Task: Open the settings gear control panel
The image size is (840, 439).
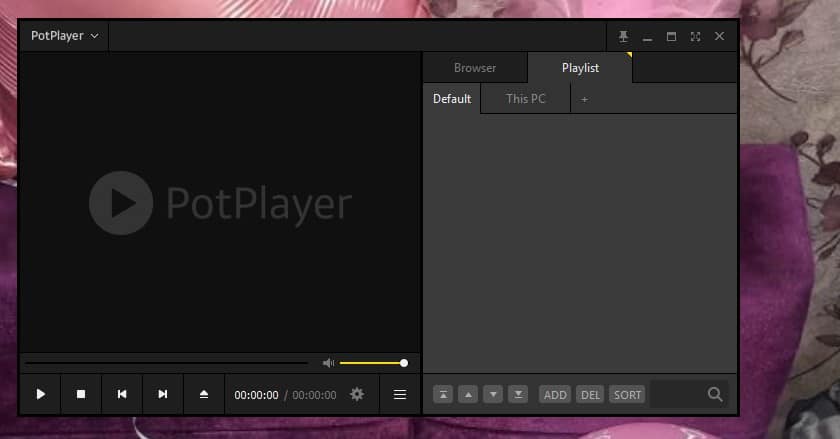Action: [x=357, y=395]
